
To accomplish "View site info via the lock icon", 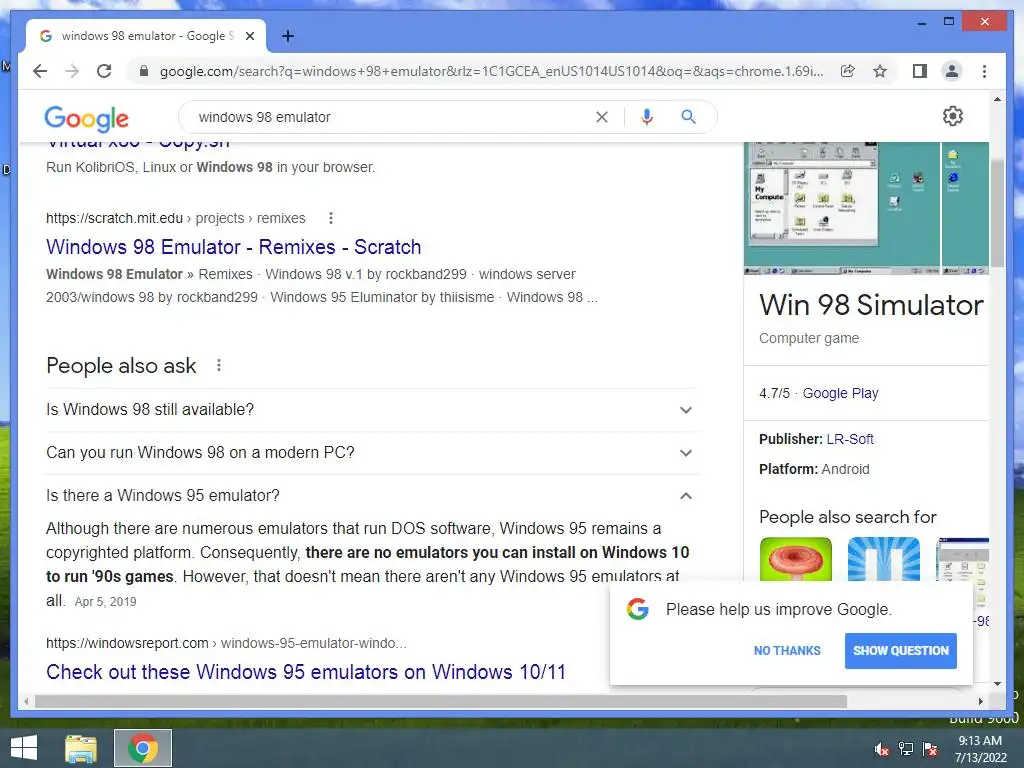I will (144, 71).
